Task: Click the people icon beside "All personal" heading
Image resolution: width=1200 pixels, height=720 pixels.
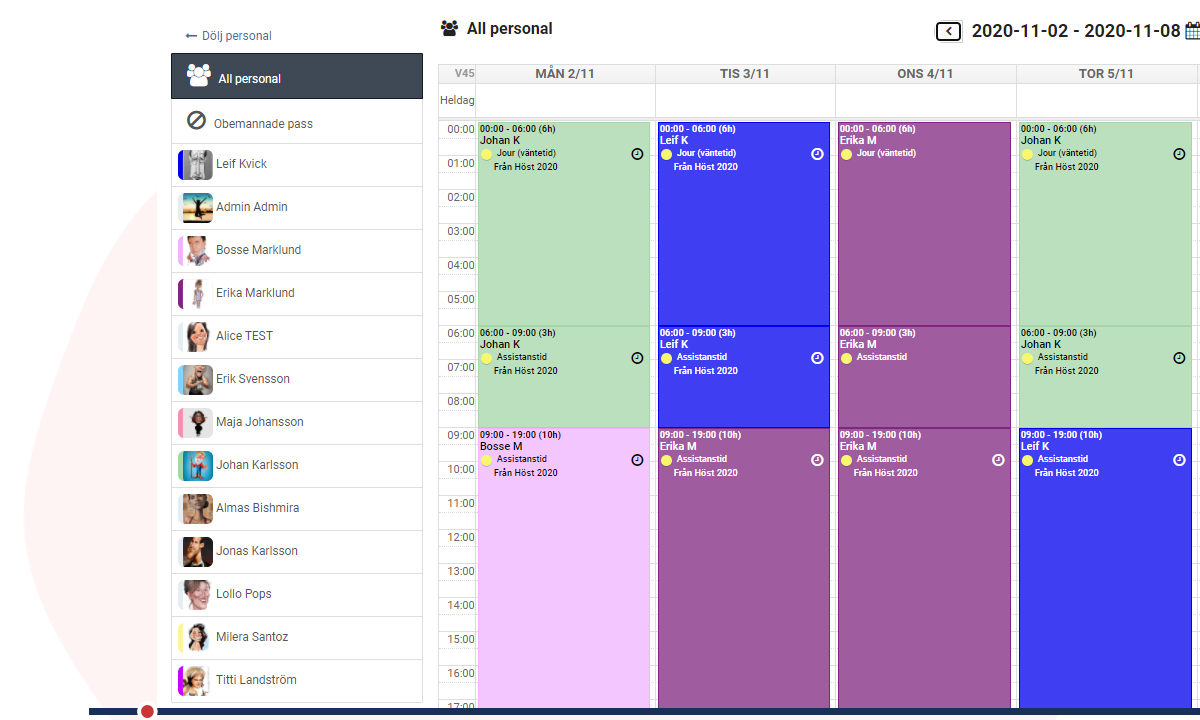Action: pos(449,29)
